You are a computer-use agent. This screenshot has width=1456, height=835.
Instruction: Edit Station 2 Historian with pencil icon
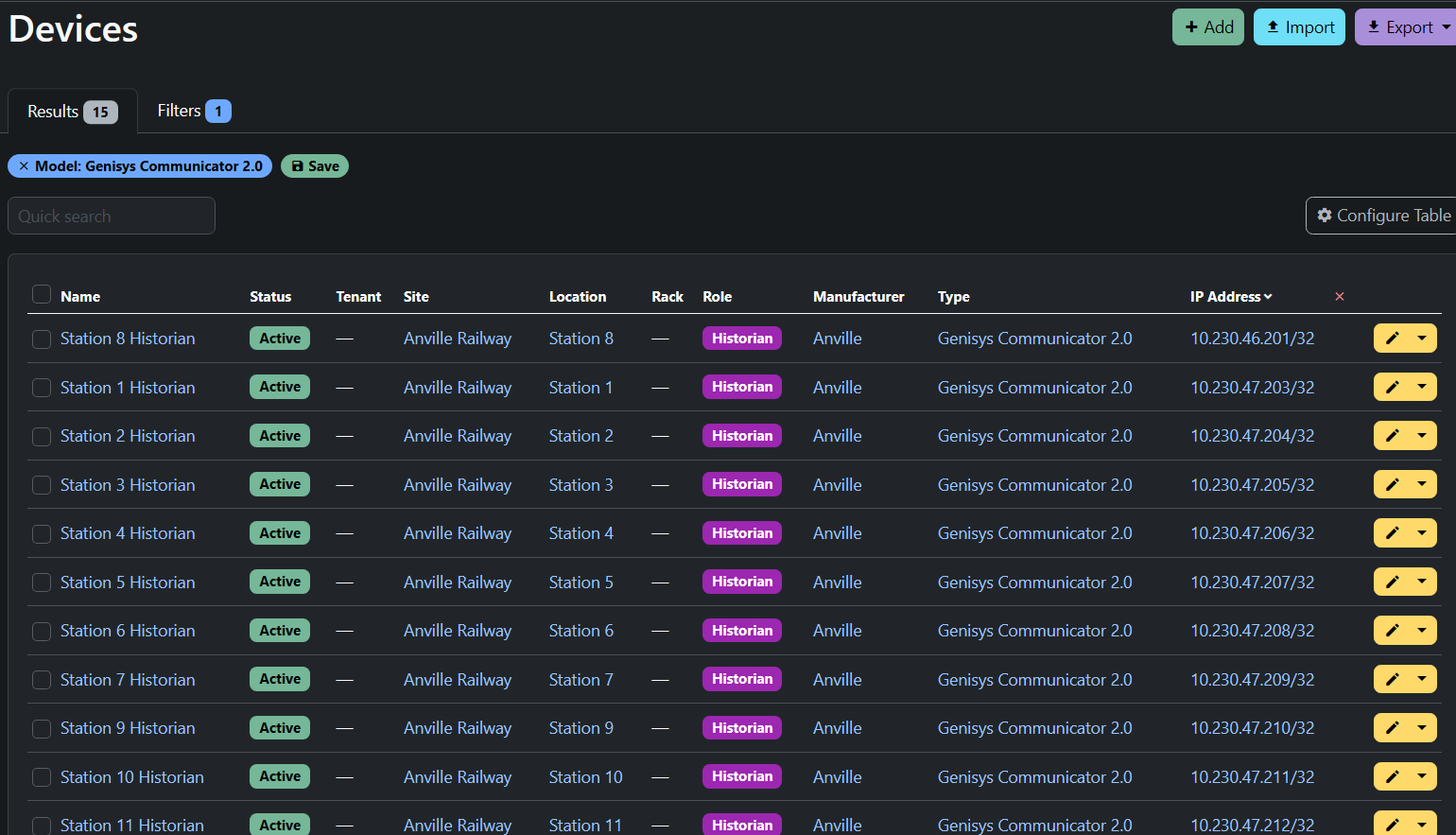click(1391, 435)
